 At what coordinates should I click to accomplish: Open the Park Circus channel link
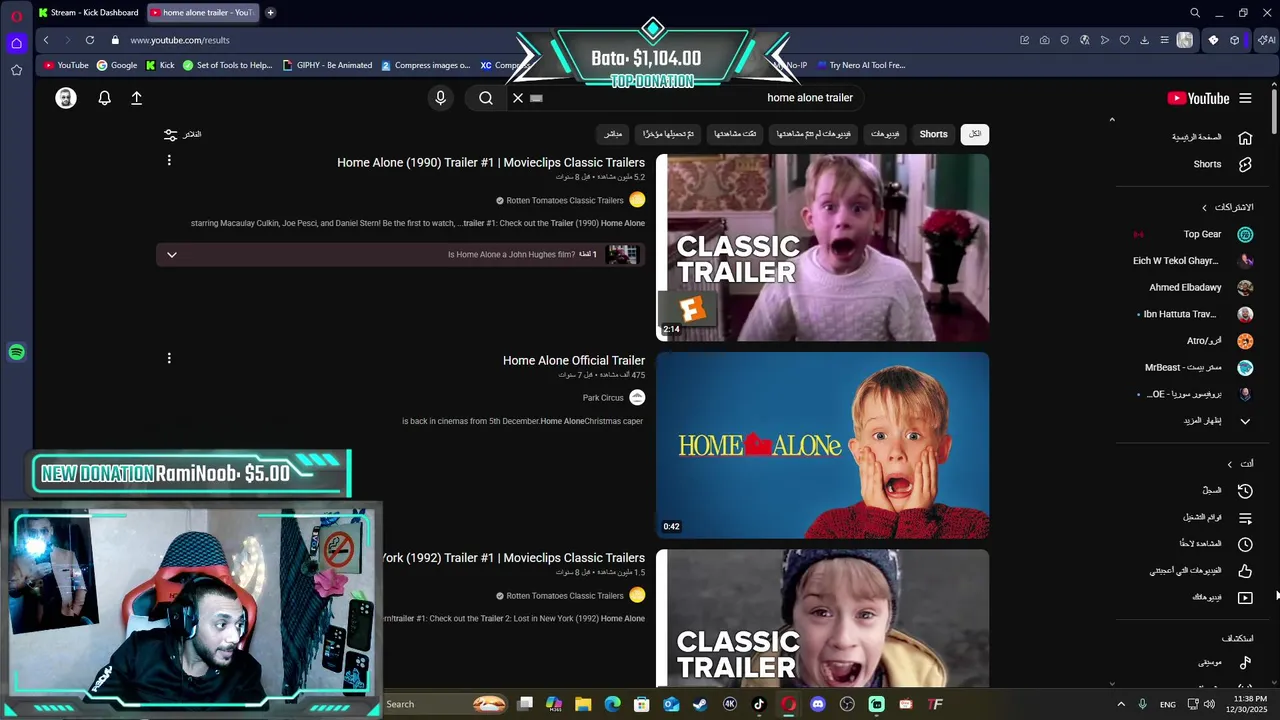click(x=603, y=398)
